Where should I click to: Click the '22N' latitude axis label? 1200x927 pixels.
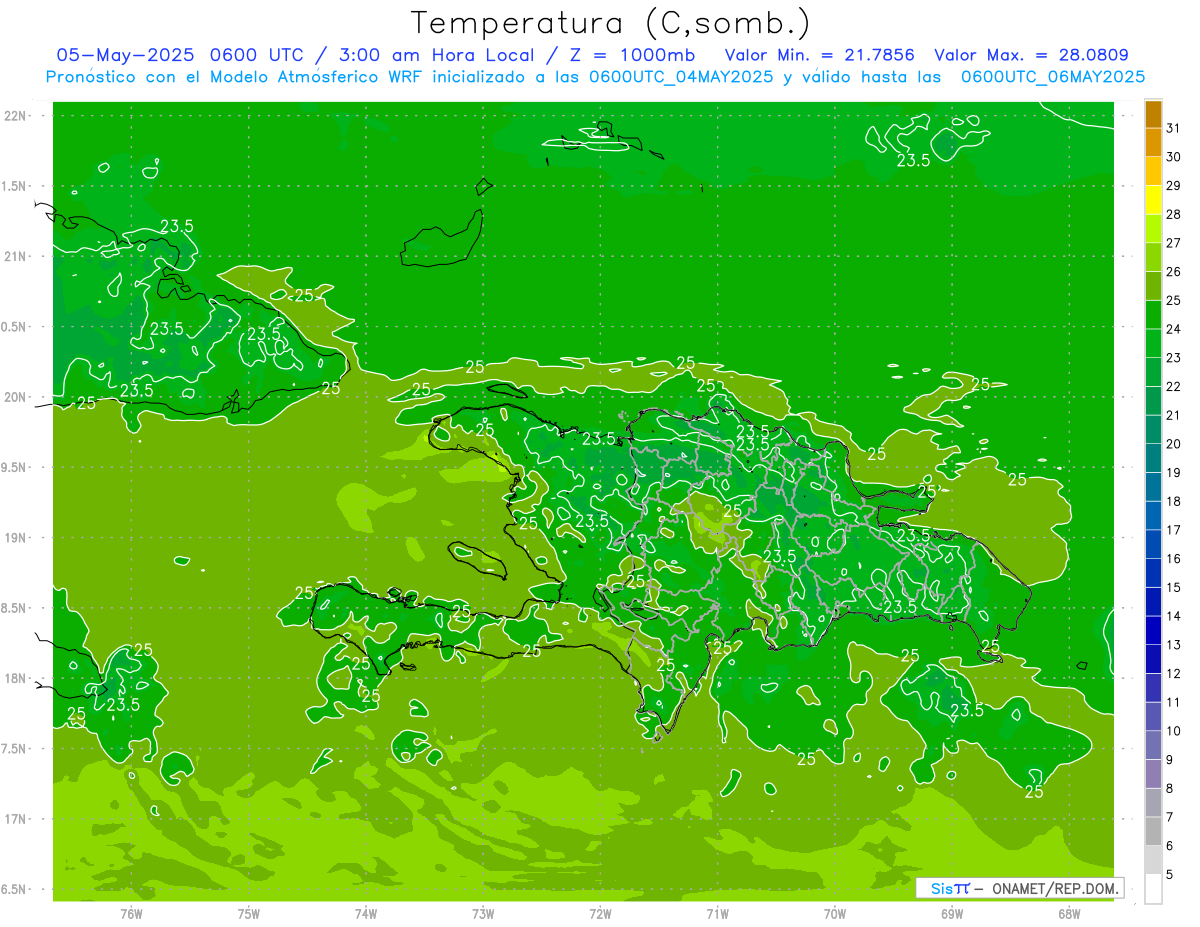[16, 116]
